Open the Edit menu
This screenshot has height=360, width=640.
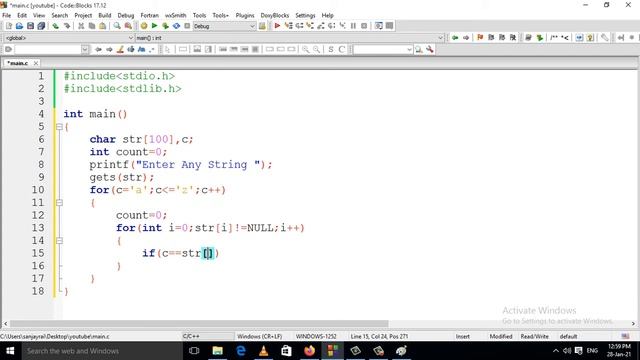(x=22, y=15)
